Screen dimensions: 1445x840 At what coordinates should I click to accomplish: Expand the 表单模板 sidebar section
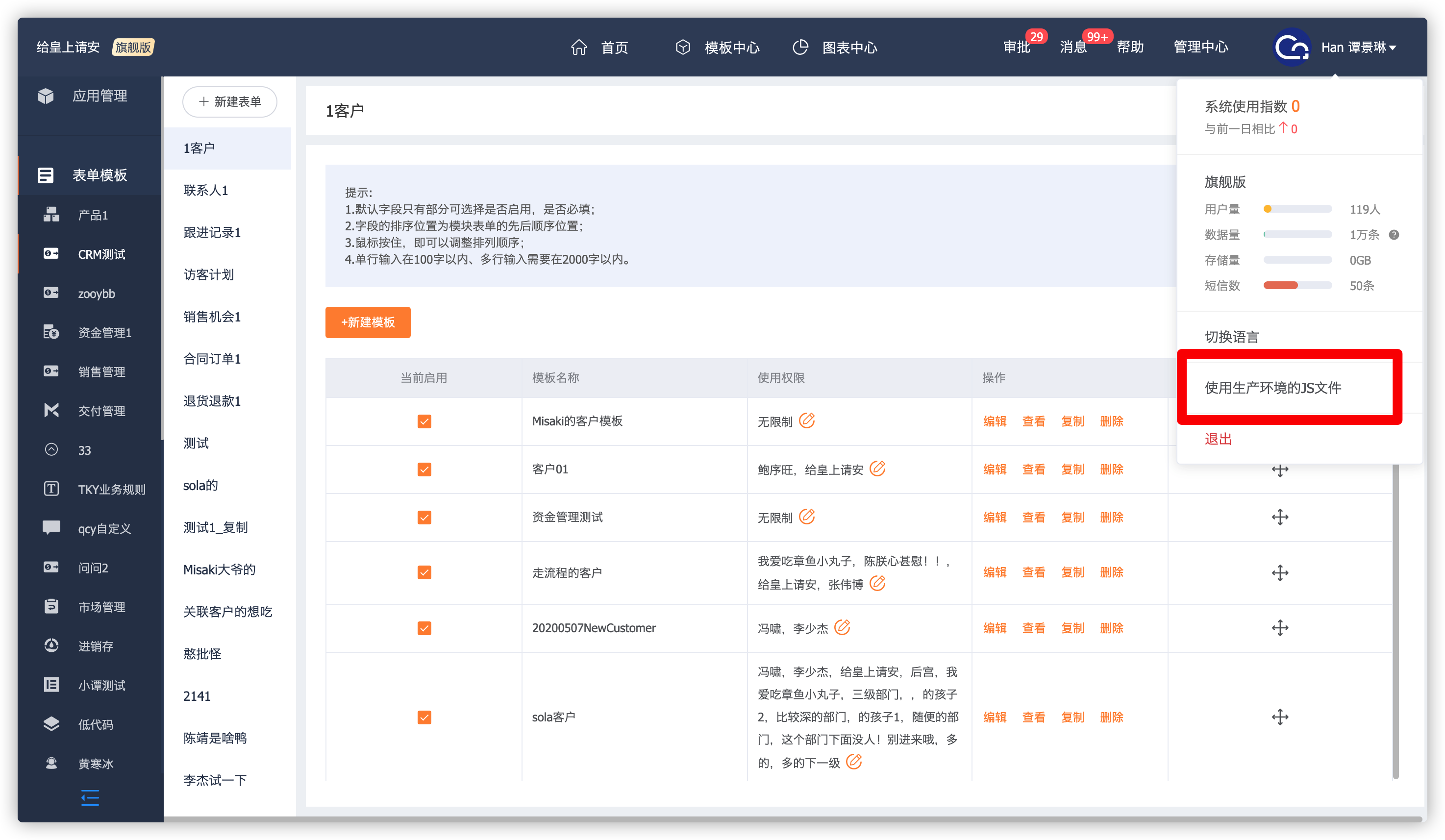coord(99,175)
